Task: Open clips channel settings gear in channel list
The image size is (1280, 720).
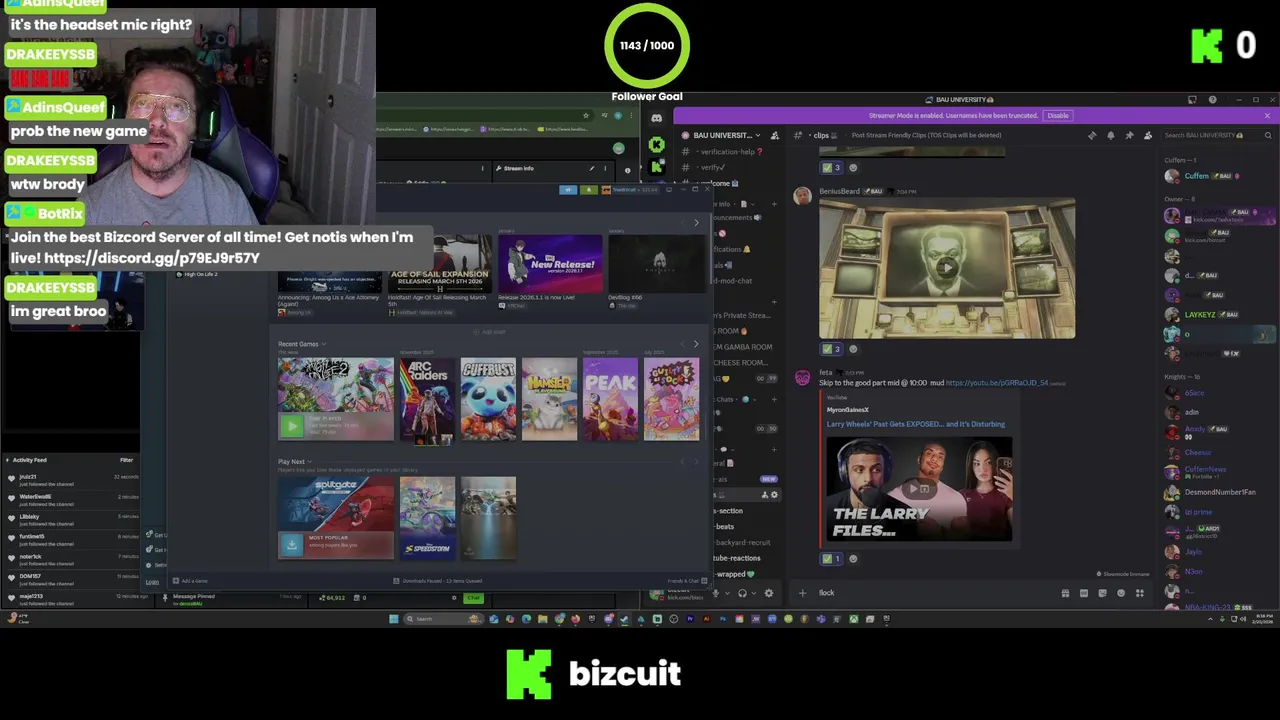Action: point(774,494)
